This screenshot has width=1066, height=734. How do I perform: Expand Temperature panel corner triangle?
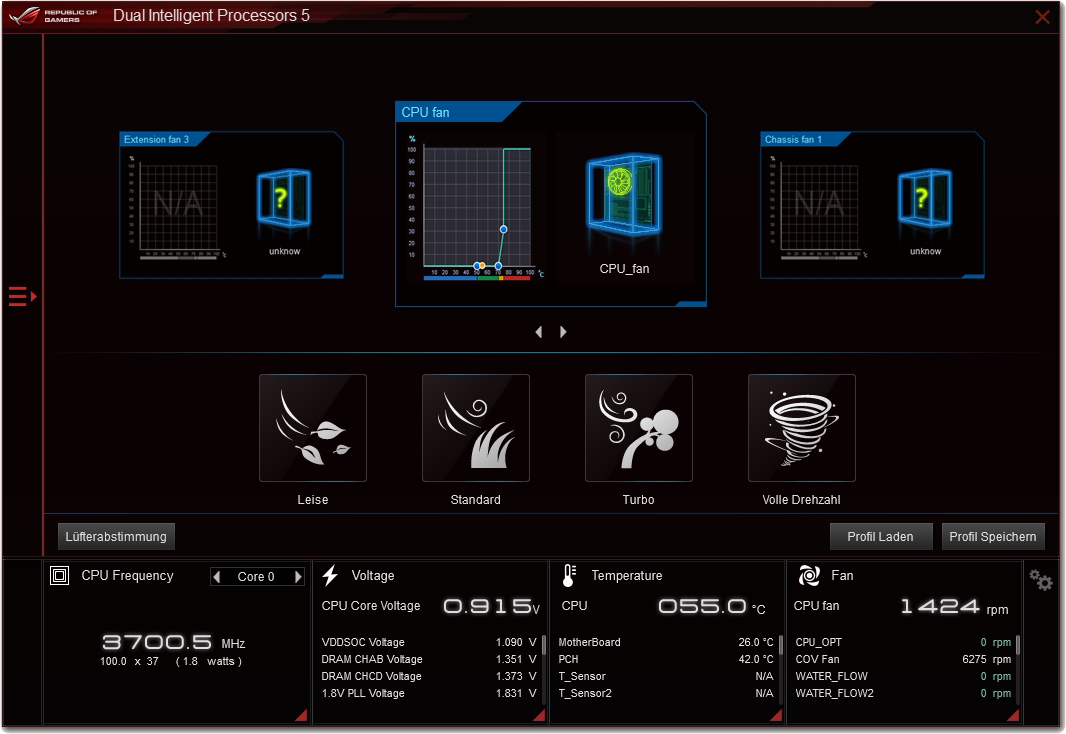coord(776,715)
